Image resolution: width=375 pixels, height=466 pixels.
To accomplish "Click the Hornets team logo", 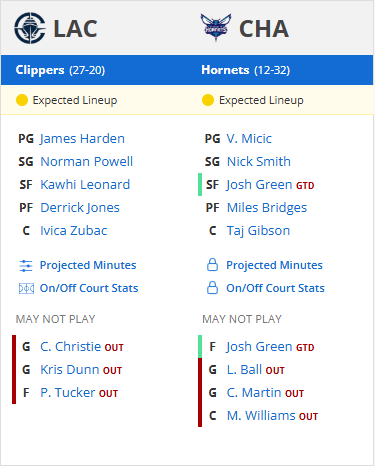I will click(x=216, y=27).
